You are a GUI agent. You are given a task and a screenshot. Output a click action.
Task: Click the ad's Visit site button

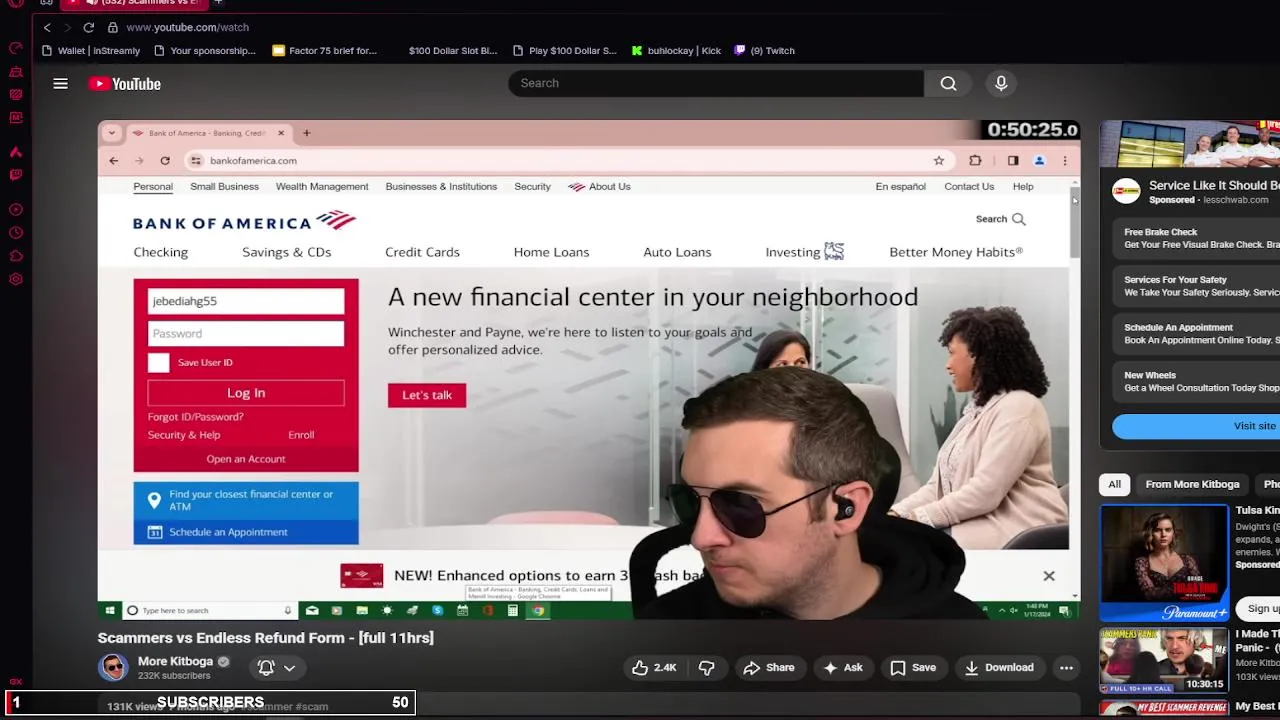(x=1196, y=426)
